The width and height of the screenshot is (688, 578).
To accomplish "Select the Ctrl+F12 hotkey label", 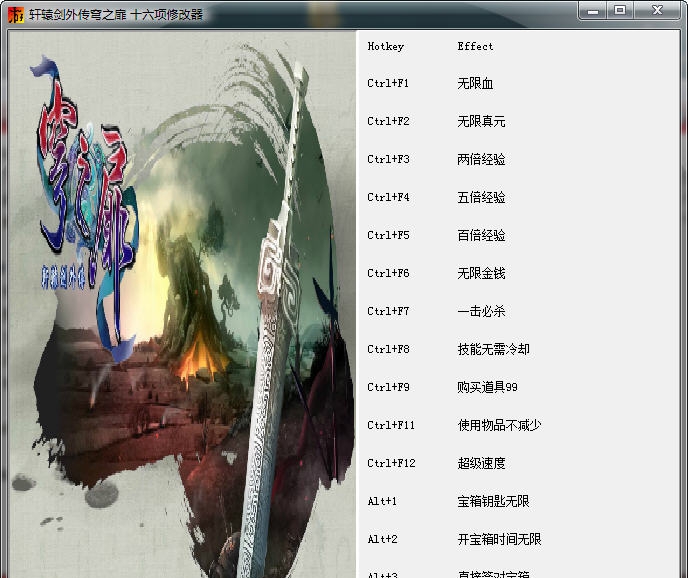I will click(391, 463).
